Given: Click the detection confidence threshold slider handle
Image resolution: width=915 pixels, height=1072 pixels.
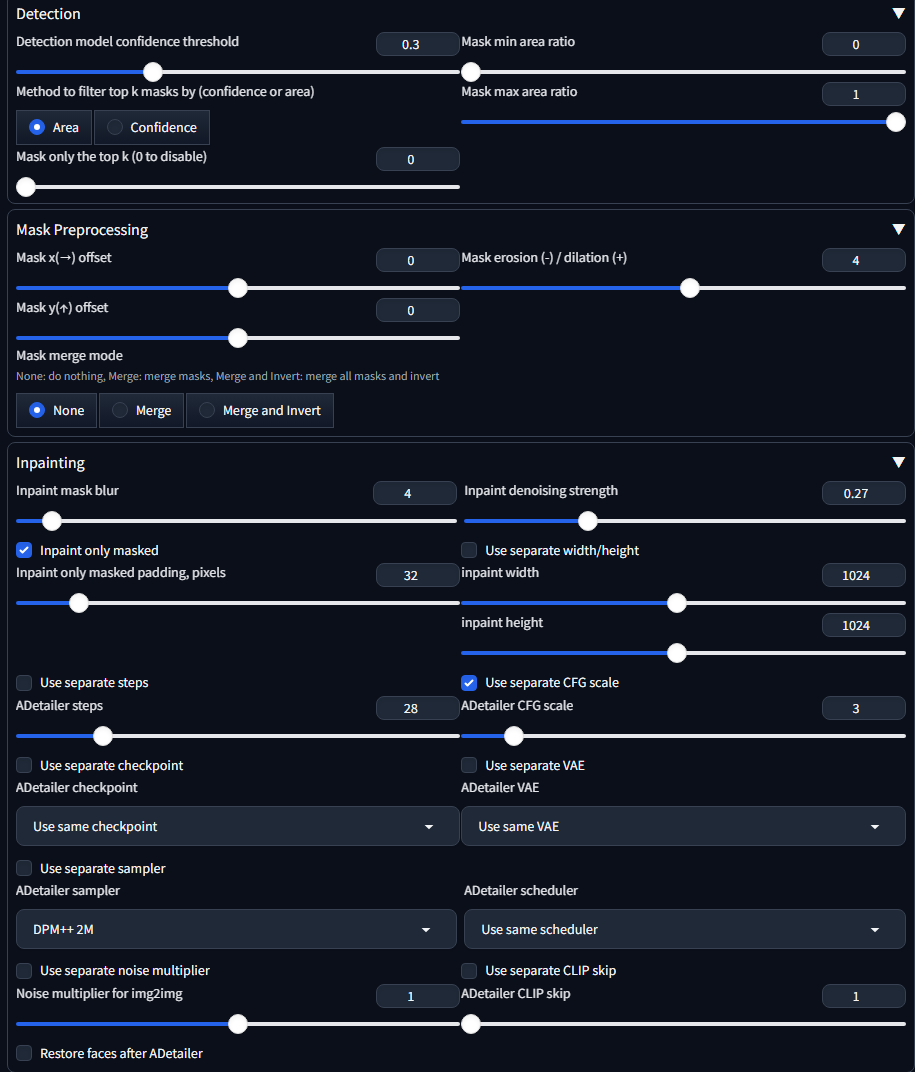Looking at the screenshot, I should point(153,72).
